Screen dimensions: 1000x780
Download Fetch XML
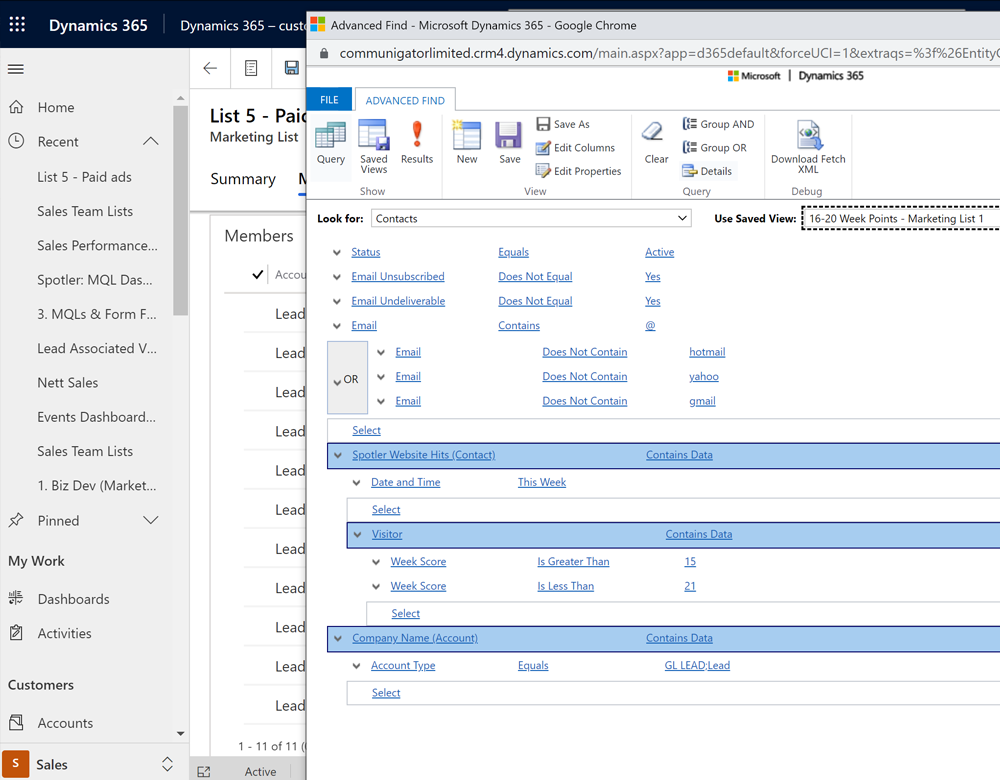[808, 147]
